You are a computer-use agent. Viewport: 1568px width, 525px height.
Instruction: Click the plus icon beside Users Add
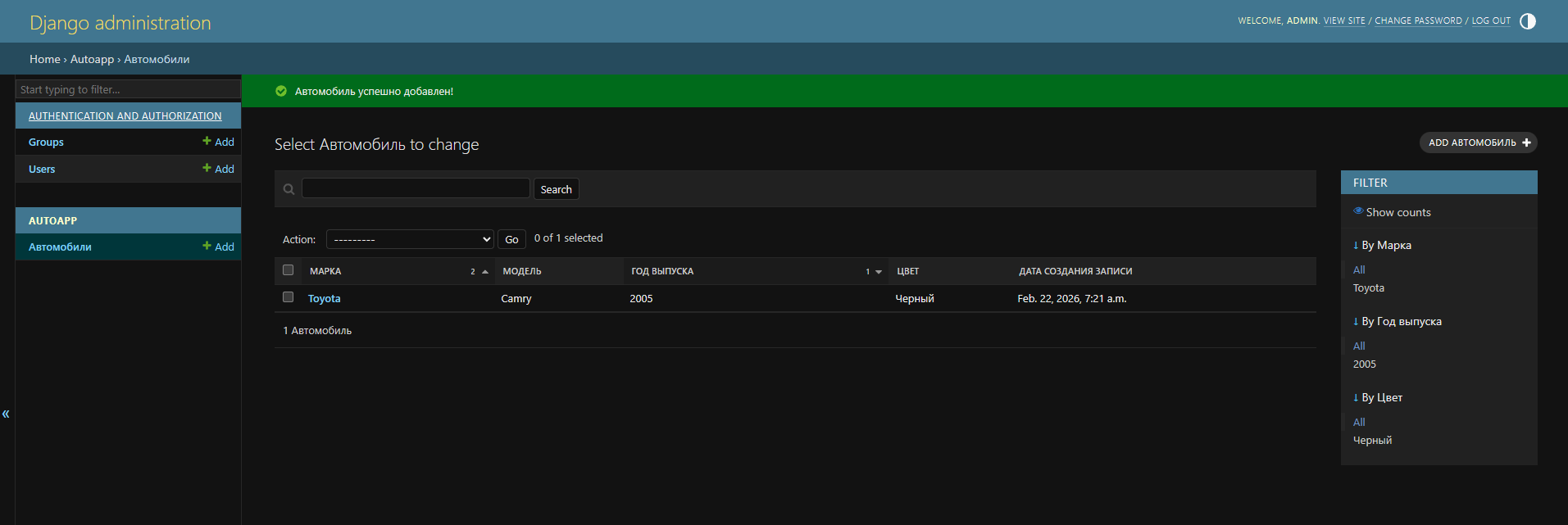pos(207,168)
